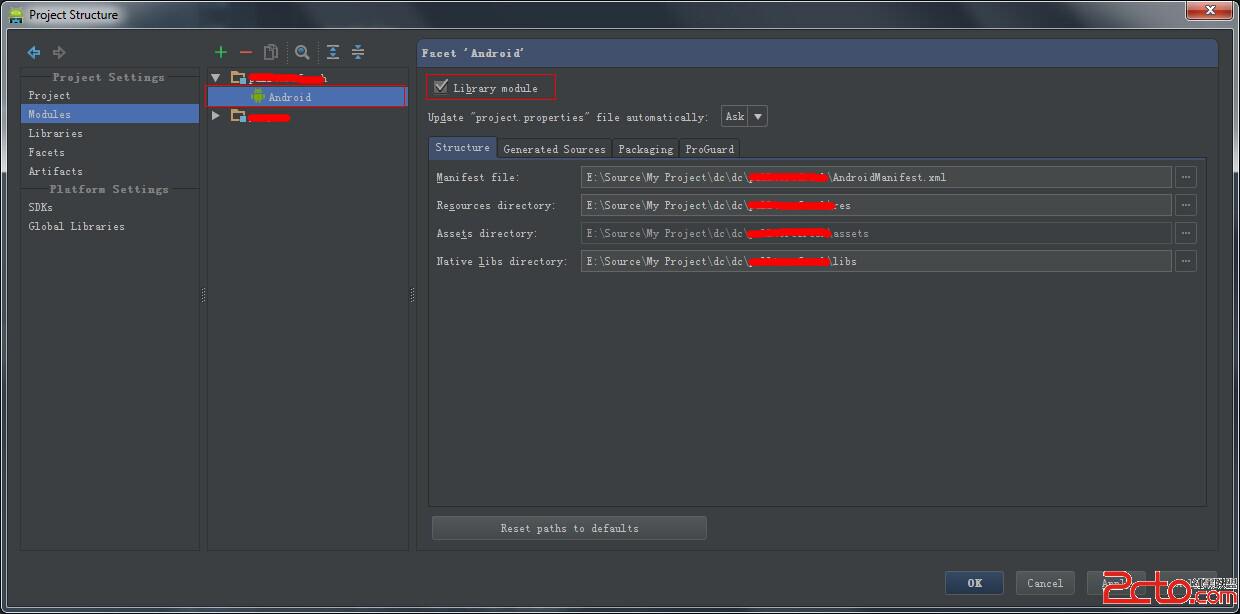Viewport: 1240px width, 614px height.
Task: Click the Cancel button
Action: (1045, 583)
